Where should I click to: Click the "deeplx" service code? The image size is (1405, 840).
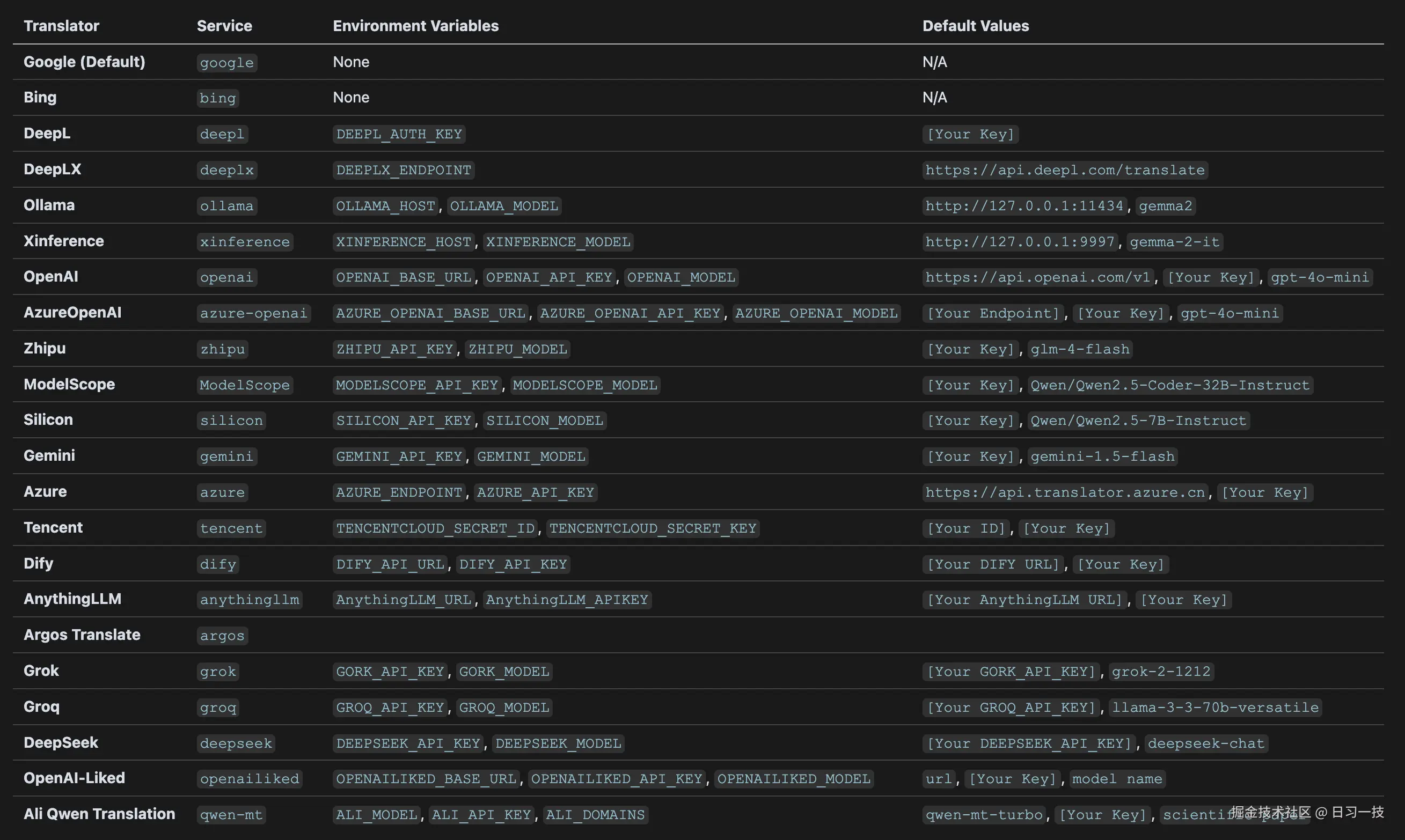(226, 171)
